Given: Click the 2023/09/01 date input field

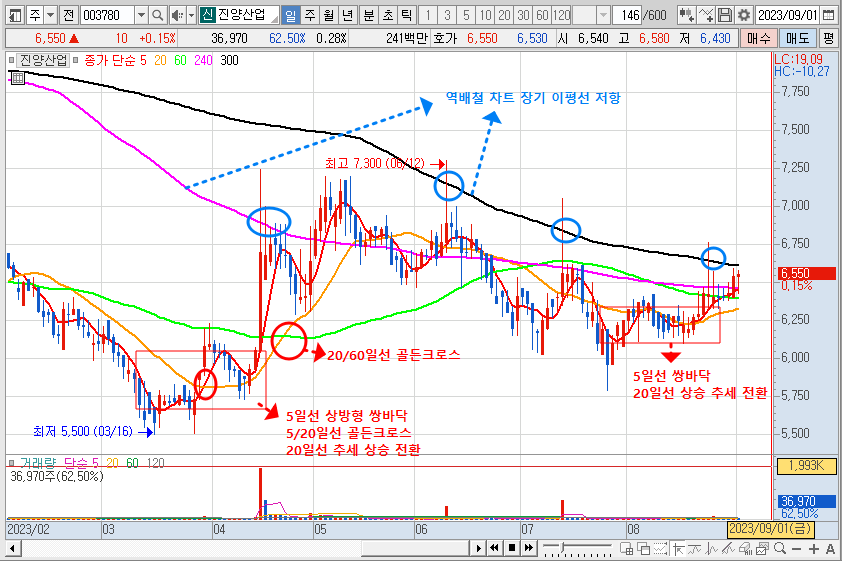Looking at the screenshot, I should point(787,15).
